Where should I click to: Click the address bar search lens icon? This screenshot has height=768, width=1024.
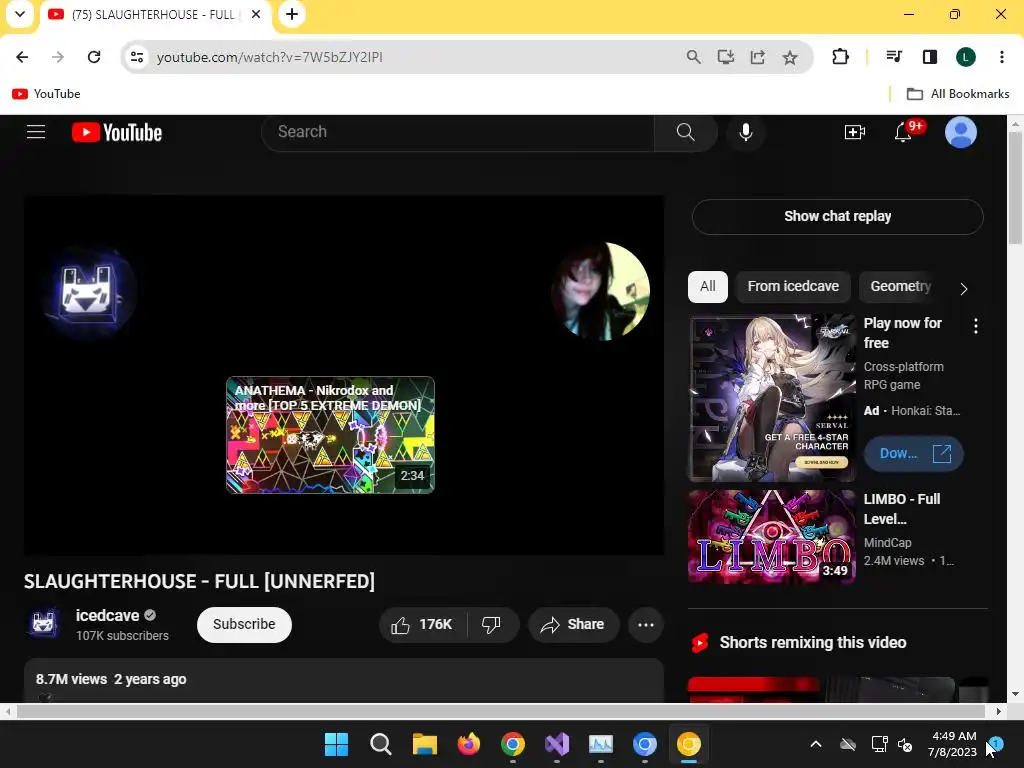coord(694,57)
